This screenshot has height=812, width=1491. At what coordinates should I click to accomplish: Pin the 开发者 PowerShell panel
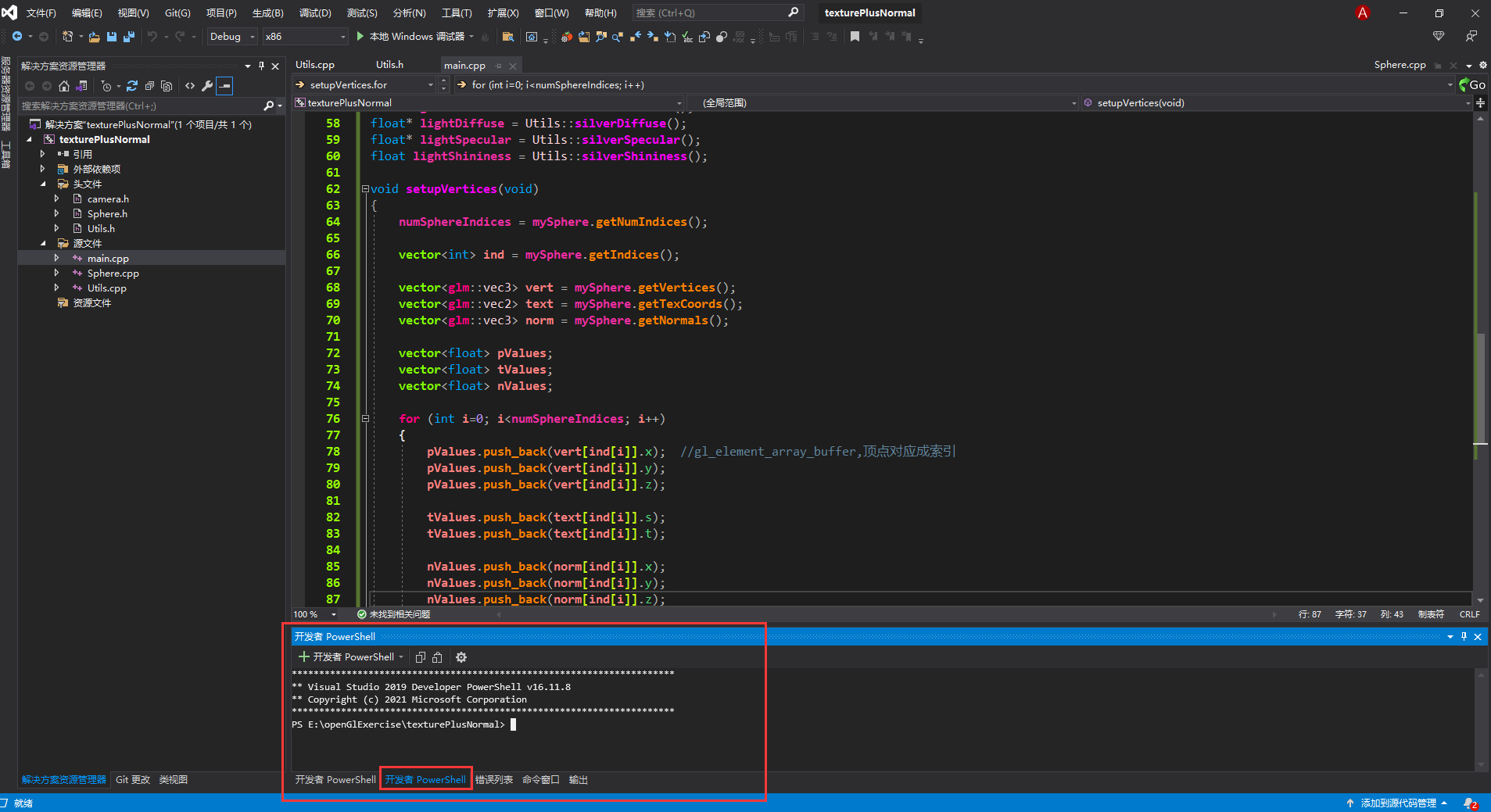click(x=1463, y=636)
